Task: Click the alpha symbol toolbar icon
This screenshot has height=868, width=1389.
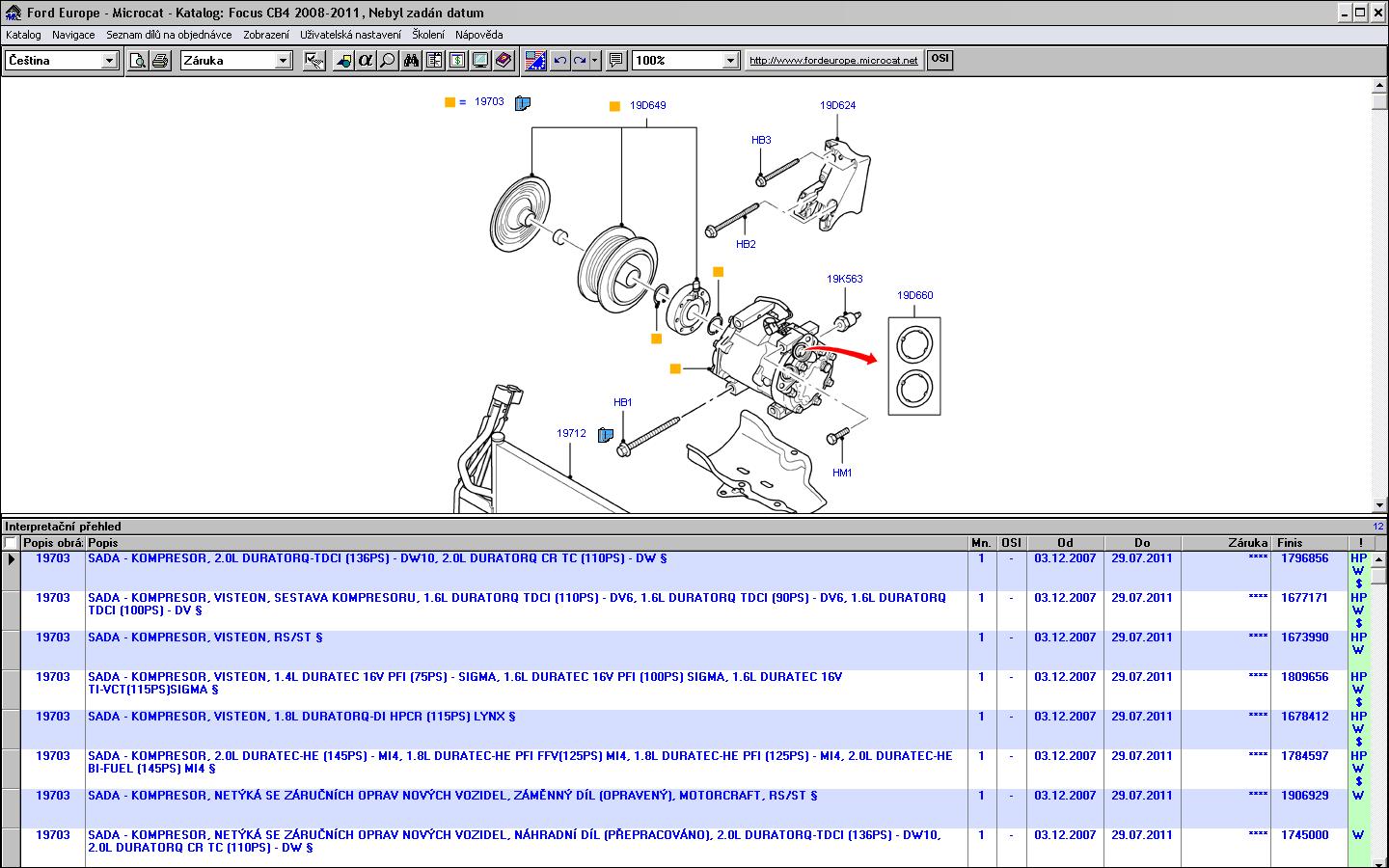Action: tap(365, 61)
